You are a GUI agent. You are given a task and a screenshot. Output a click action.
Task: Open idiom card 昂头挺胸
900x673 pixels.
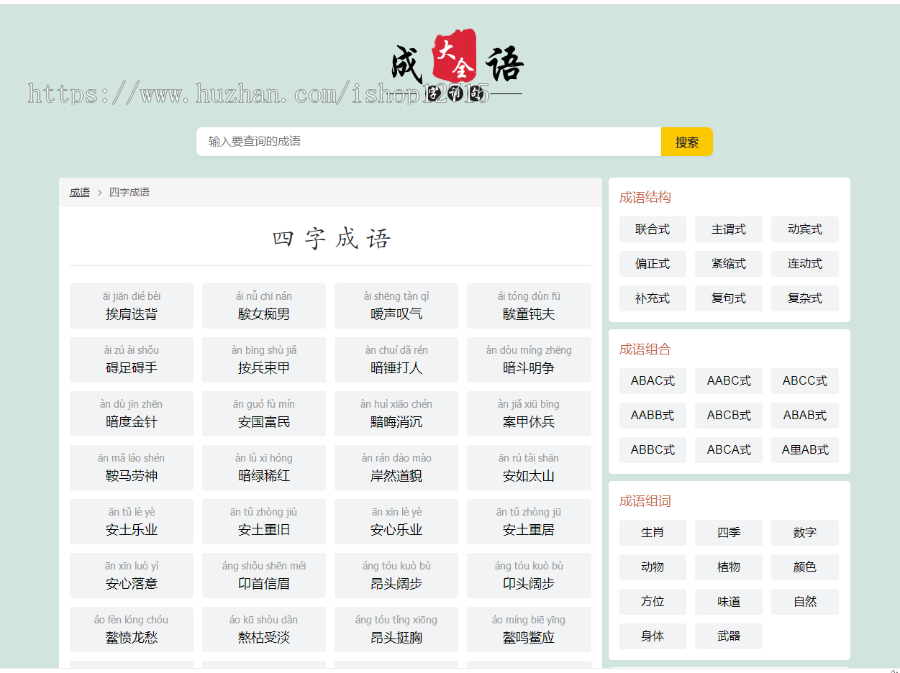pyautogui.click(x=396, y=629)
